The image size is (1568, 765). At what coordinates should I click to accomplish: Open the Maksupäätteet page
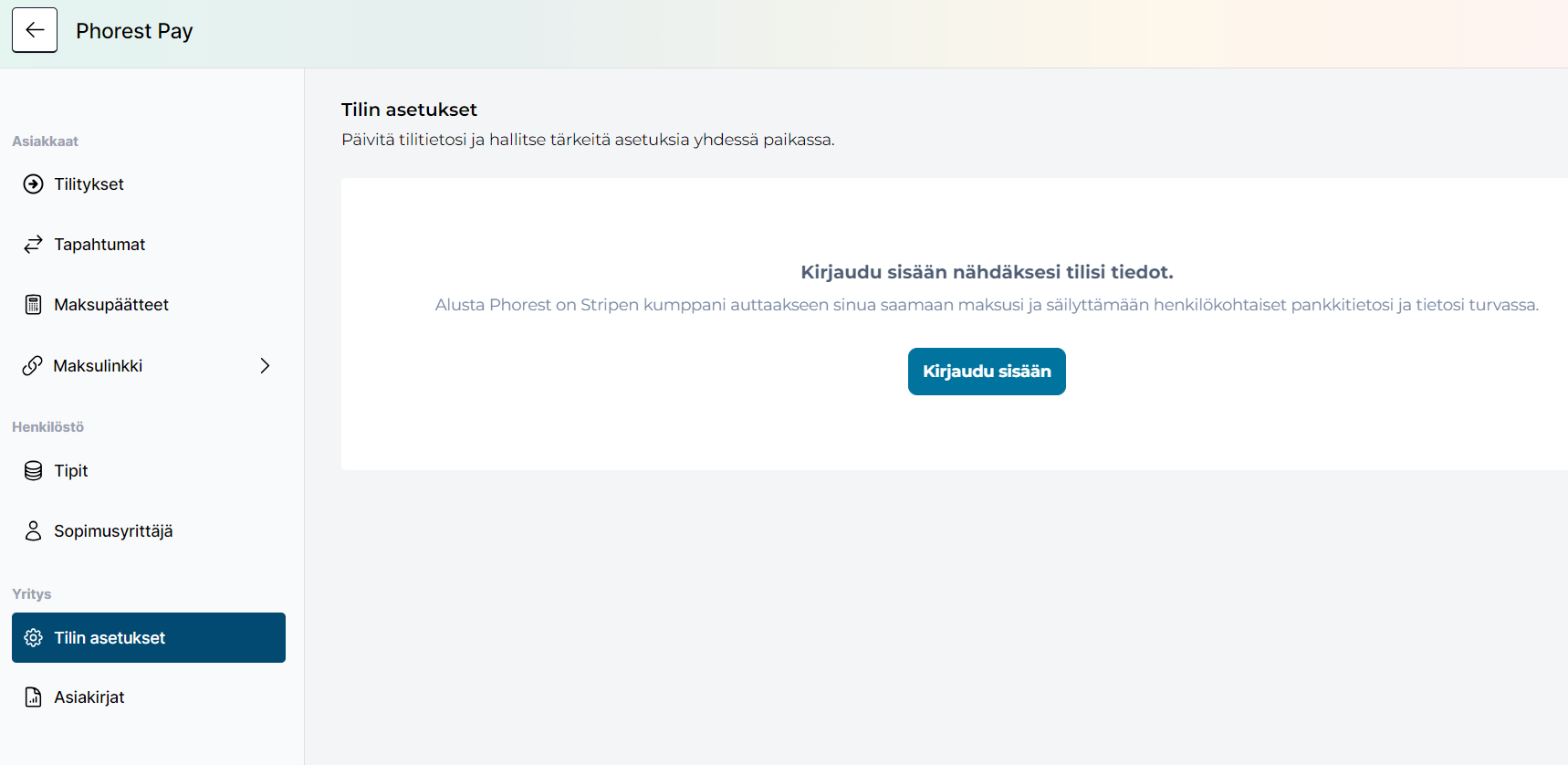click(149, 305)
